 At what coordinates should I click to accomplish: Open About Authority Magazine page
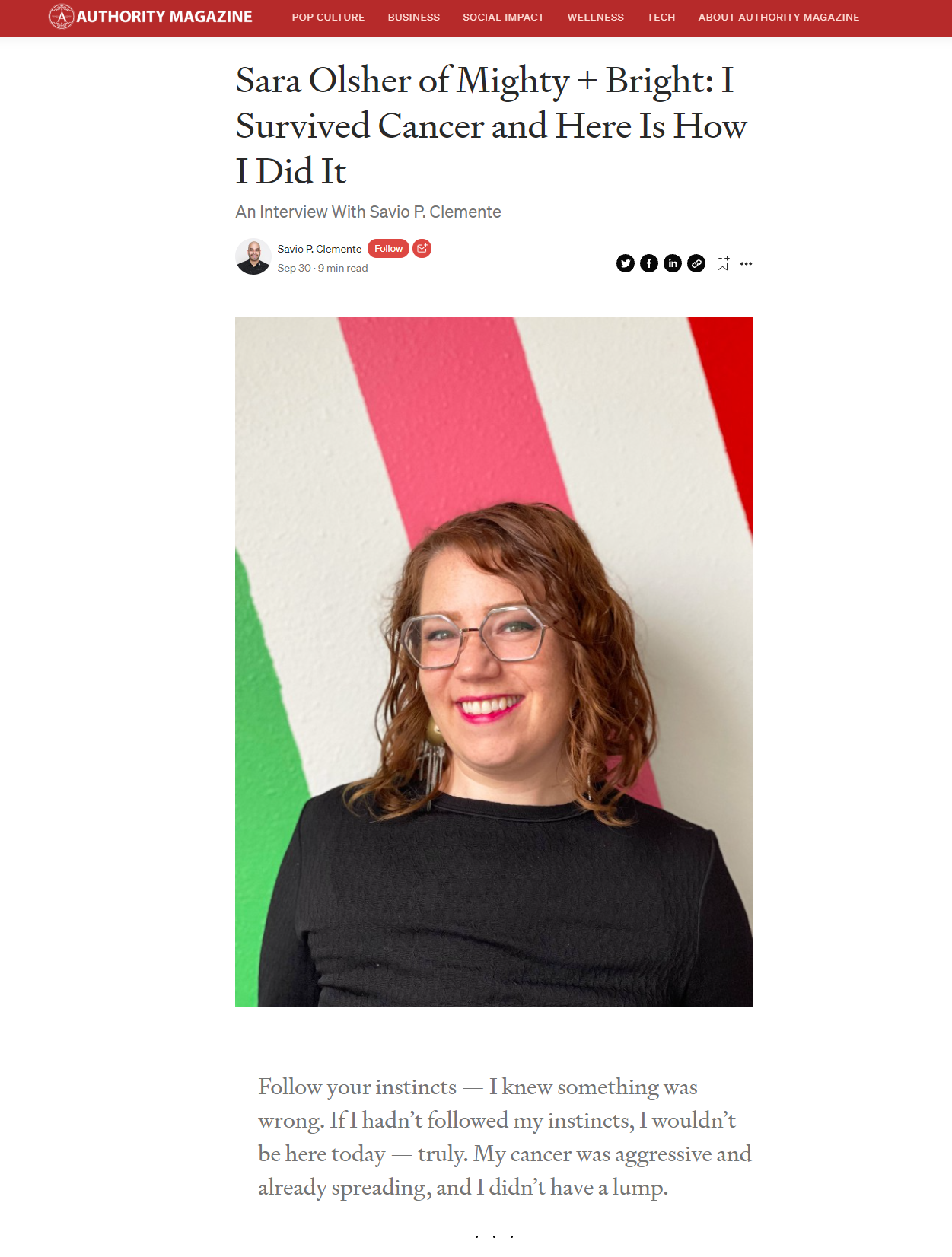tap(779, 17)
